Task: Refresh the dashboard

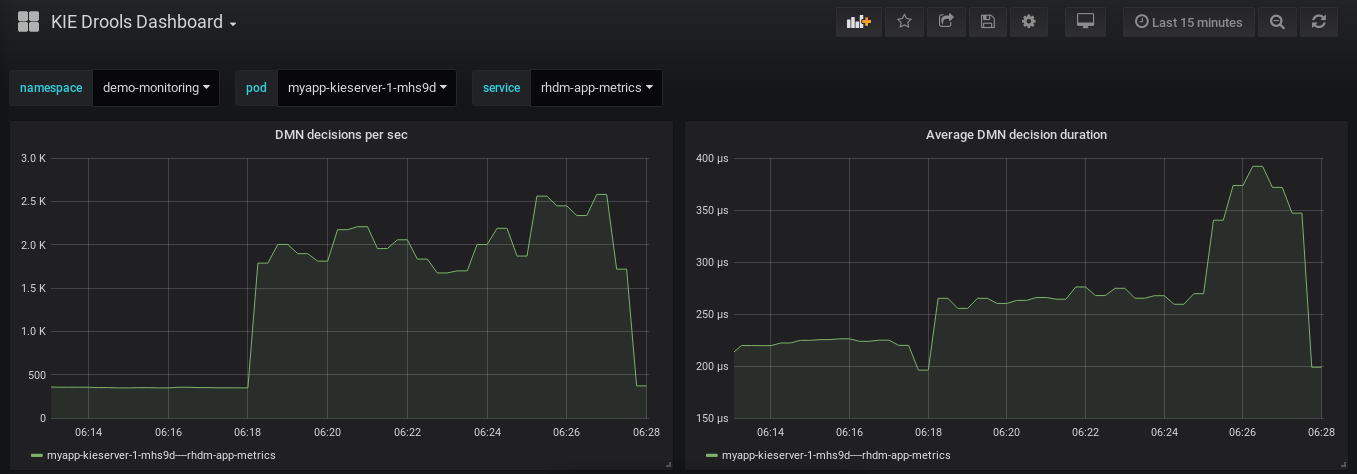Action: 1318,22
